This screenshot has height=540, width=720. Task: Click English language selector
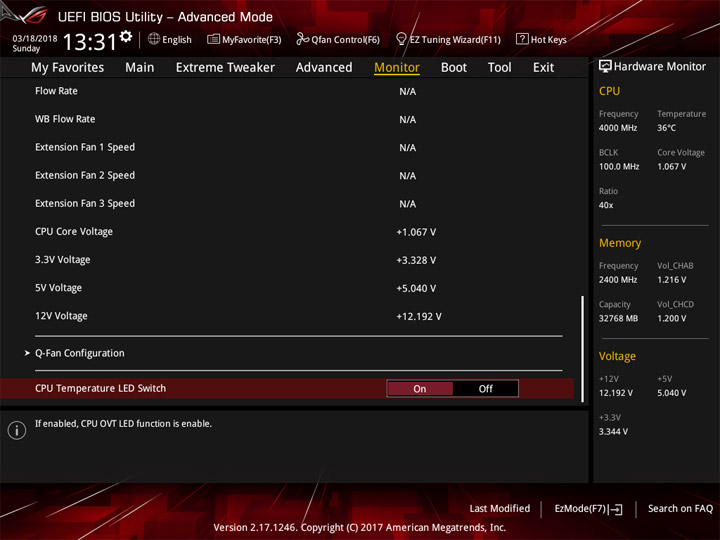click(x=177, y=40)
